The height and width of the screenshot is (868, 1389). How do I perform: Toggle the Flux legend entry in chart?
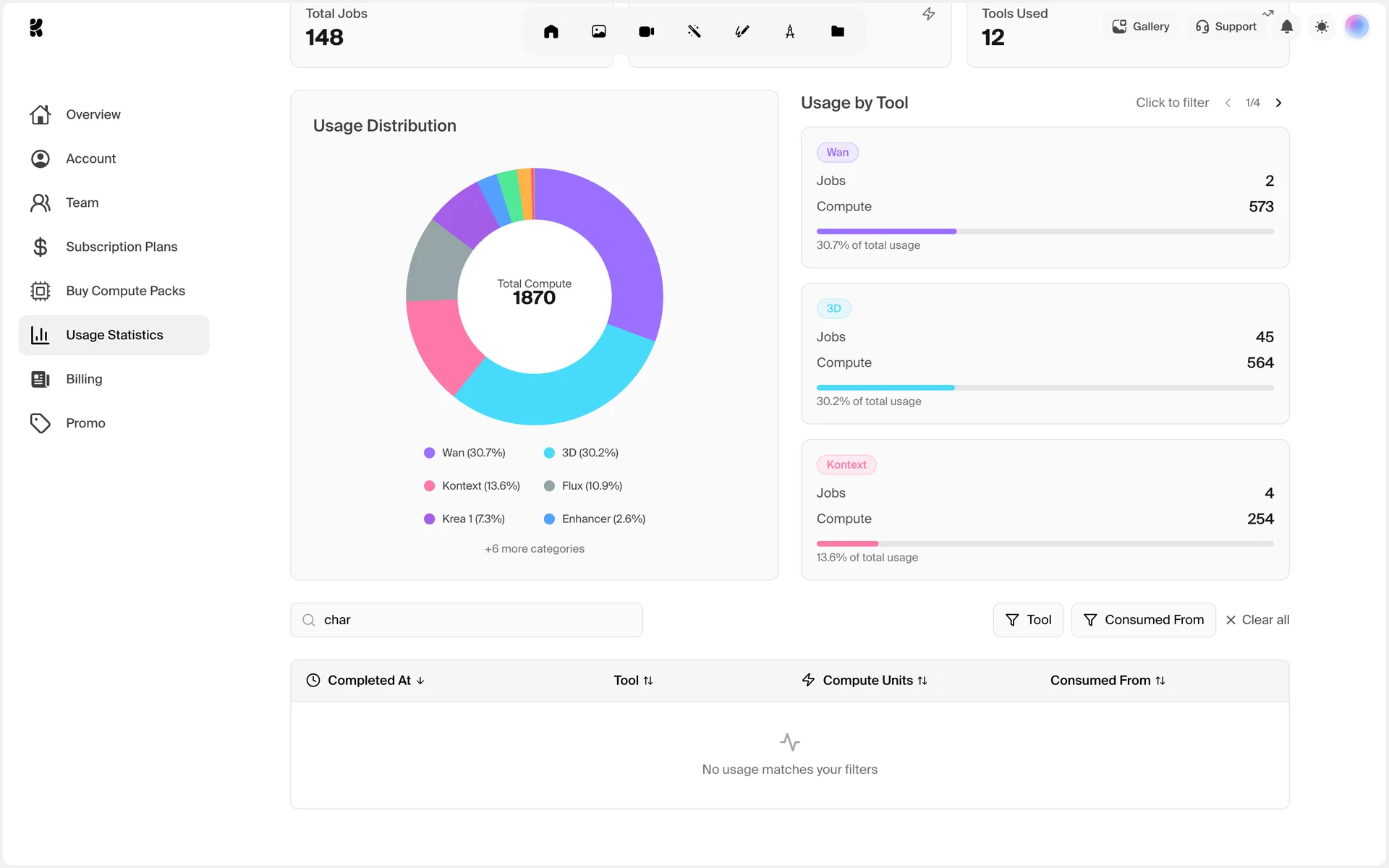pyautogui.click(x=583, y=486)
